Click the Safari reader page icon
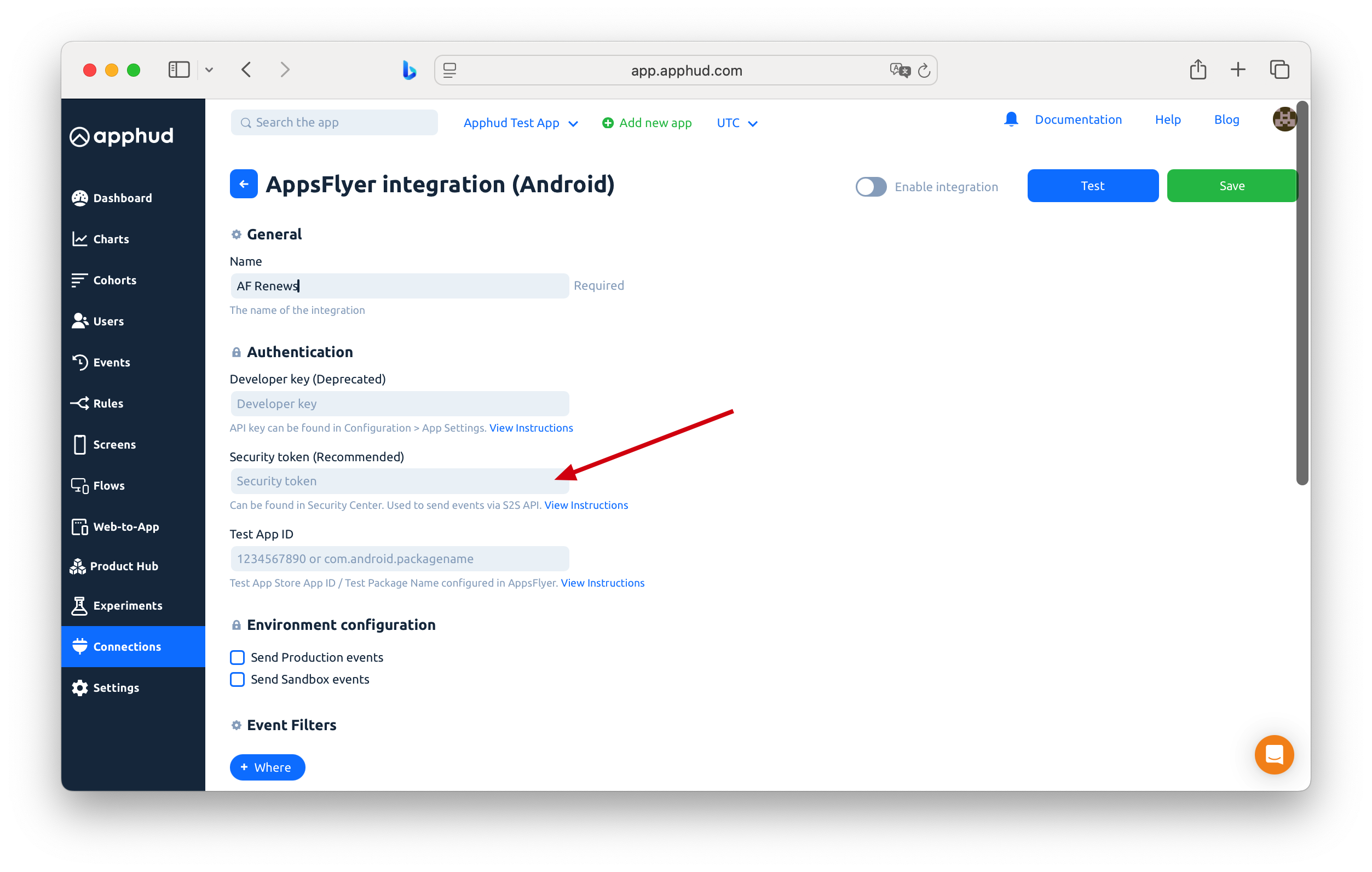Image resolution: width=1372 pixels, height=872 pixels. [449, 70]
